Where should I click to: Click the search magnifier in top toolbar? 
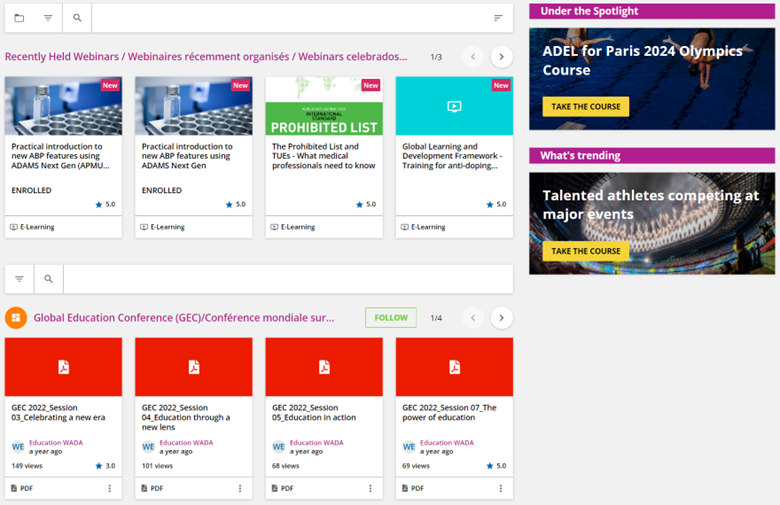click(x=77, y=18)
